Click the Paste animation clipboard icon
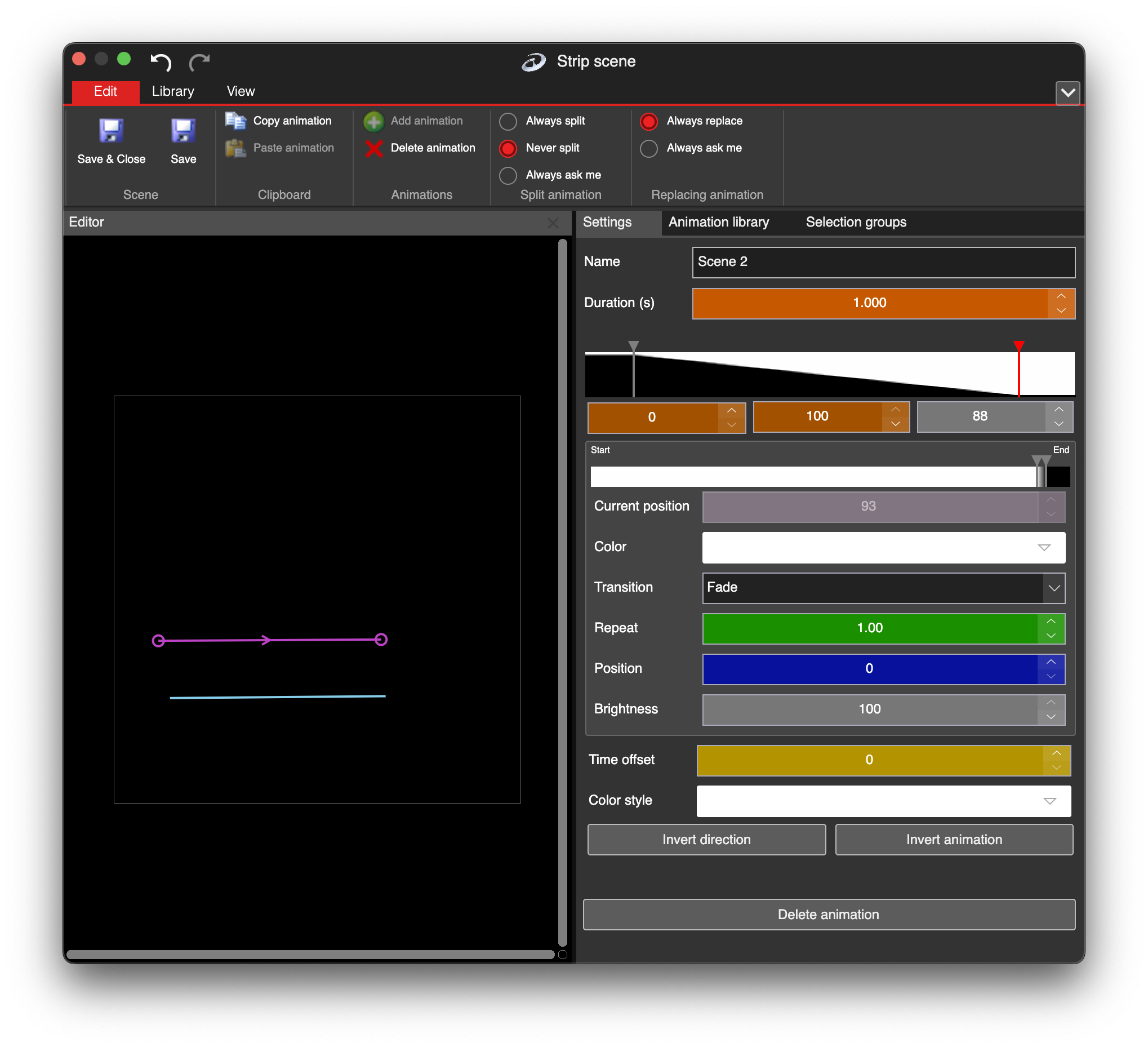 click(x=235, y=148)
